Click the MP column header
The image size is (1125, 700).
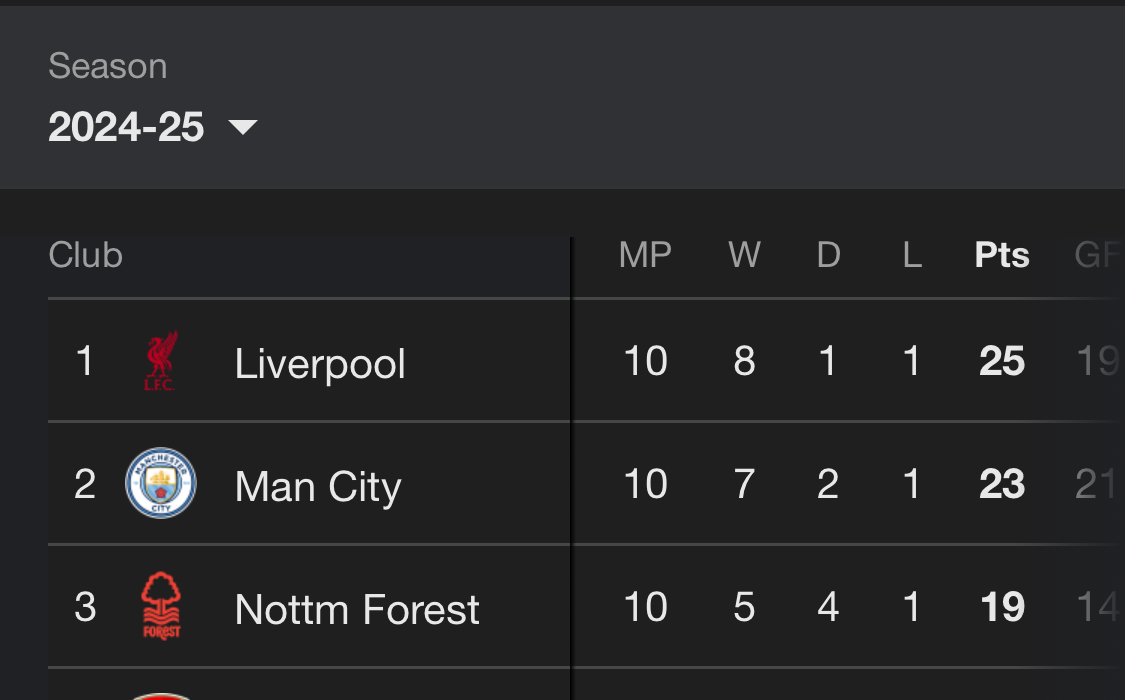pyautogui.click(x=645, y=255)
